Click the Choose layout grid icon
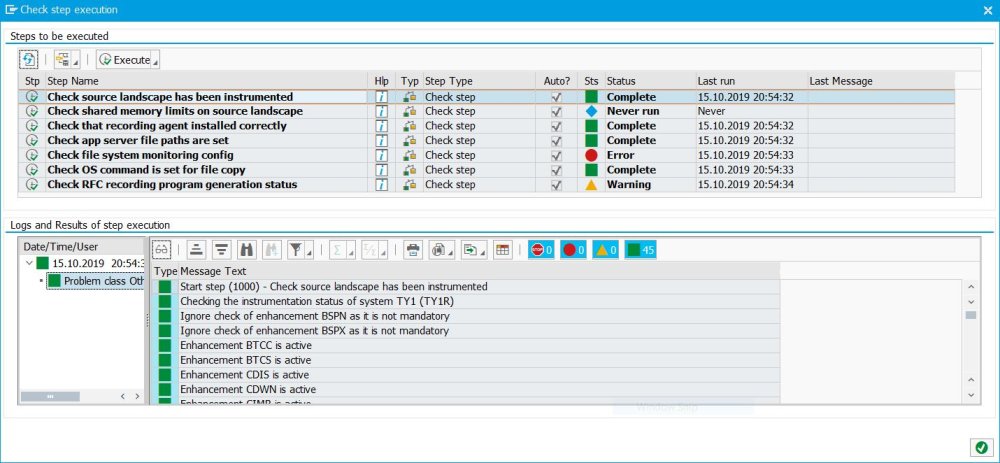1000x463 pixels. (x=503, y=250)
